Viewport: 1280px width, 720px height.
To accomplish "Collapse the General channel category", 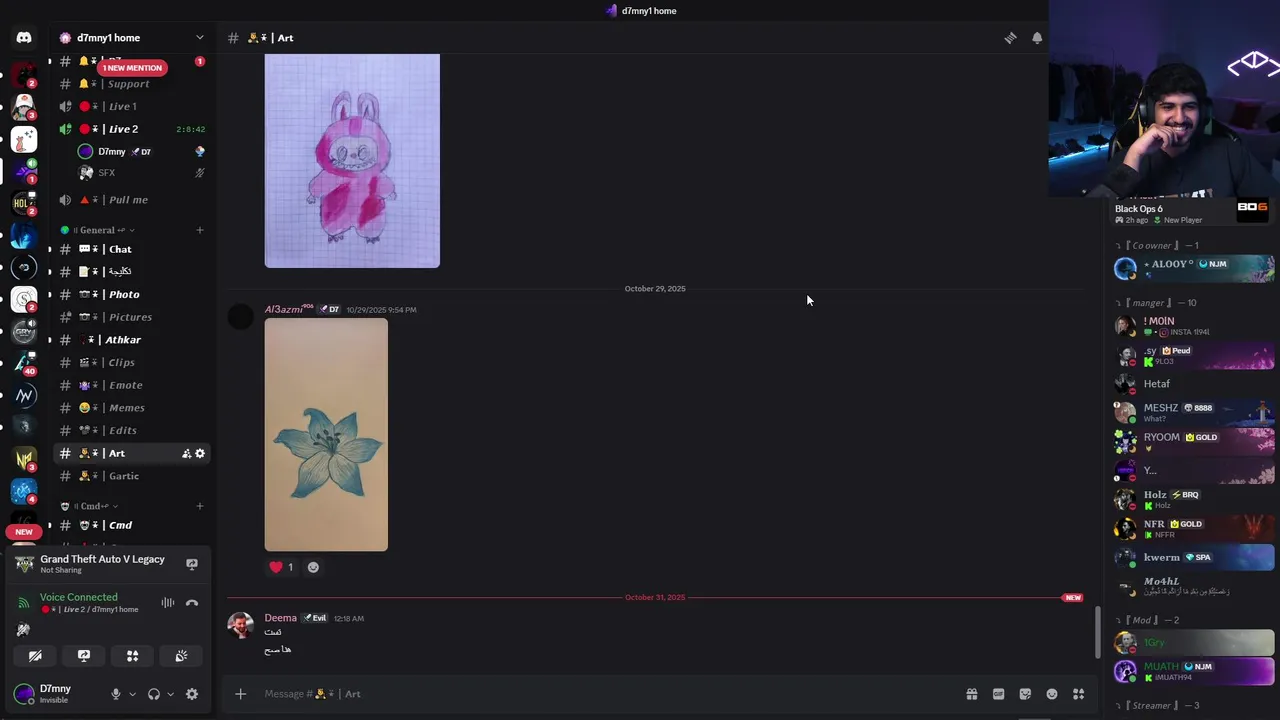I will click(97, 230).
